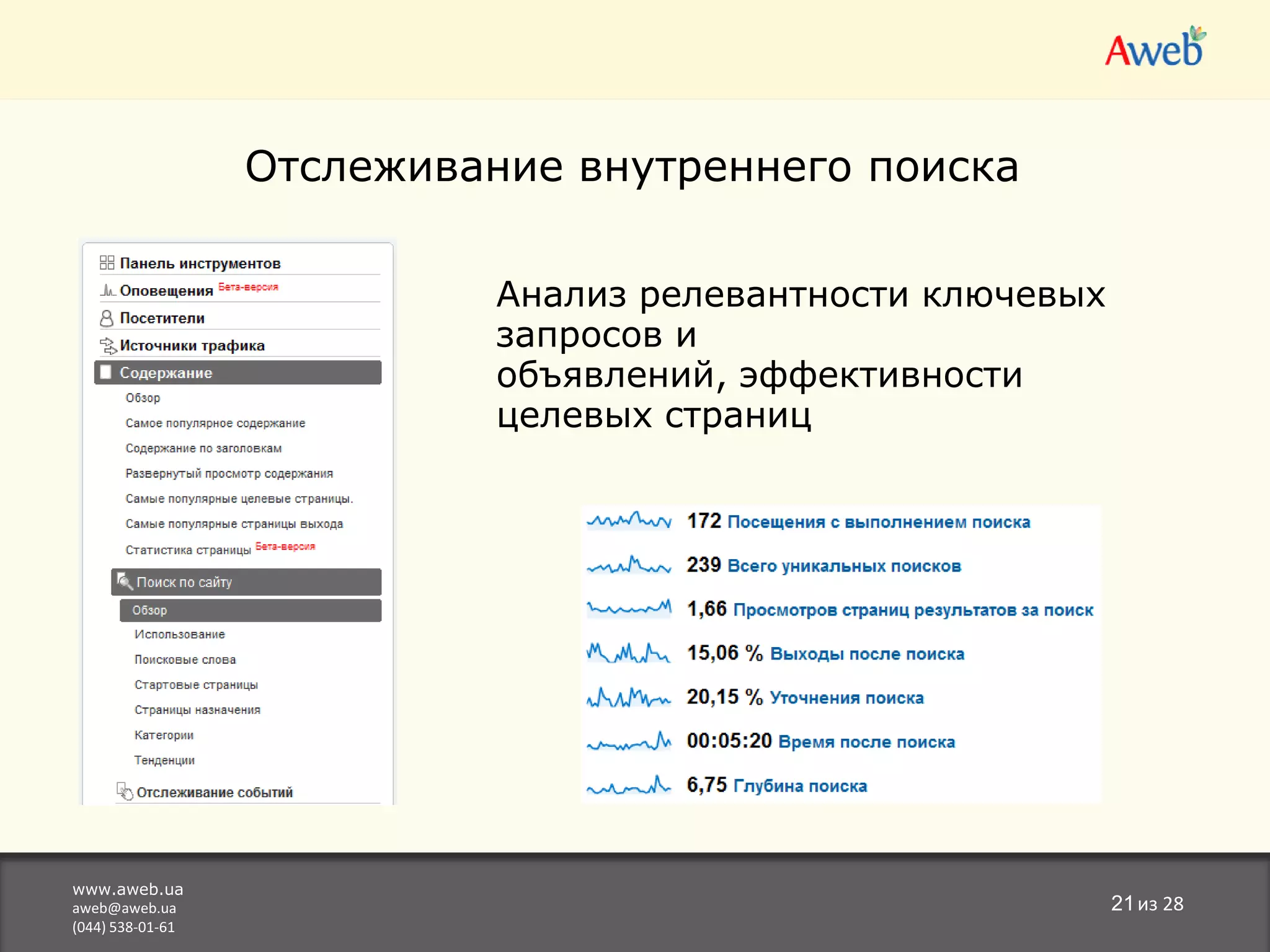The height and width of the screenshot is (952, 1270).
Task: Click sparkline next to 6,75 Глубина поиска
Action: 629,785
